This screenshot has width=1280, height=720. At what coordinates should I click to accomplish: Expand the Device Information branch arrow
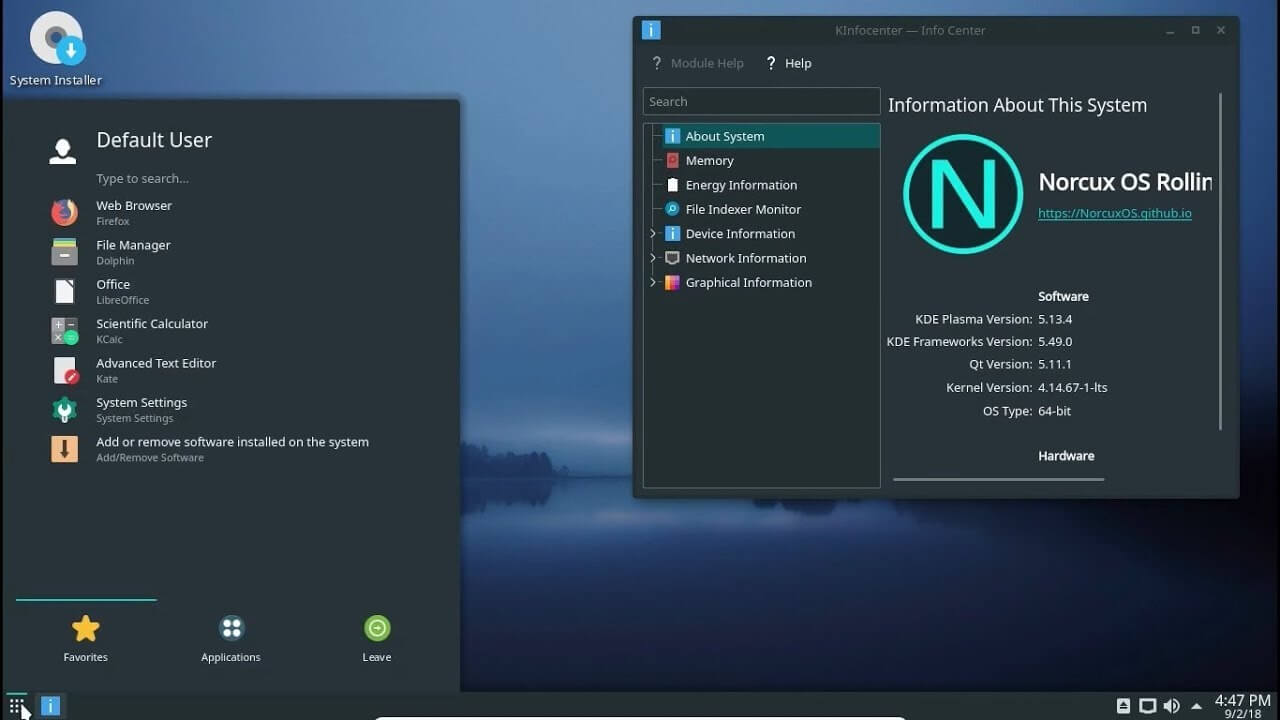pos(653,234)
